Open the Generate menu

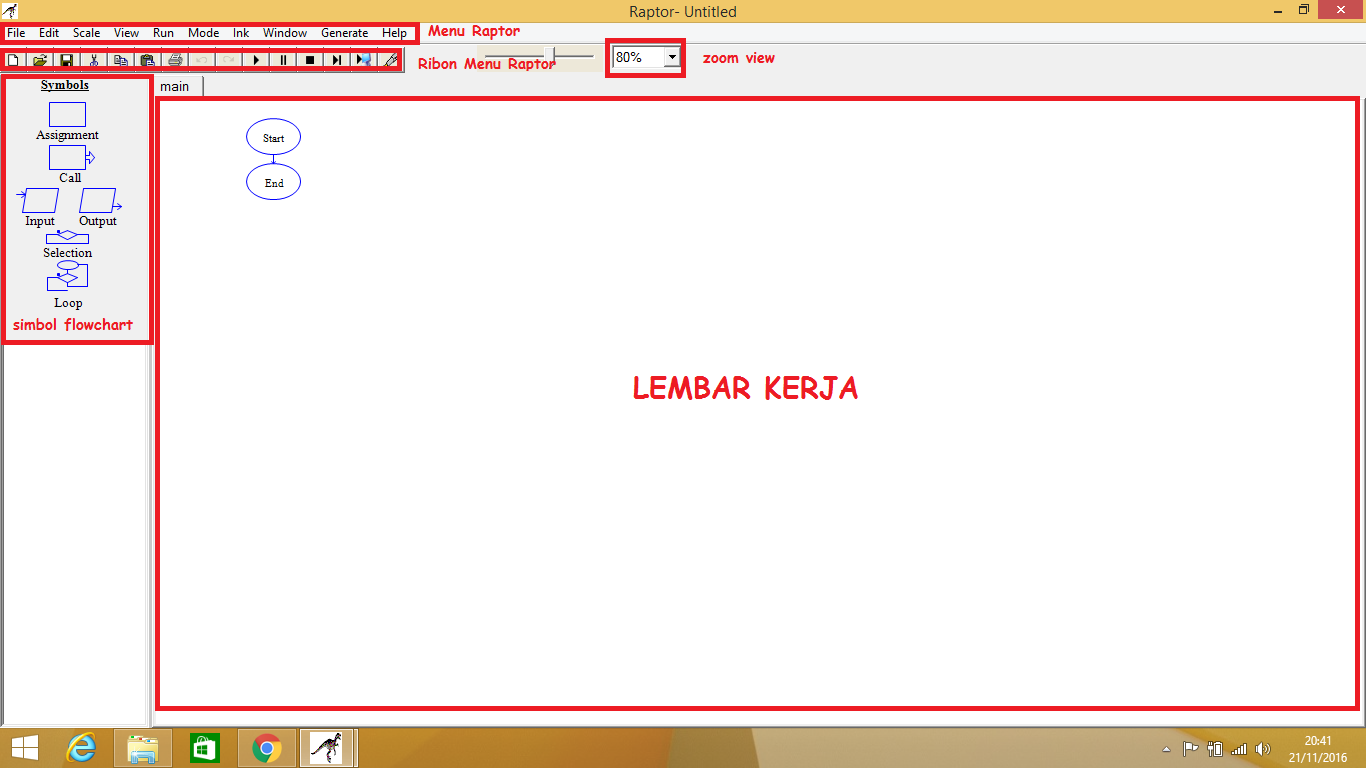tap(344, 33)
